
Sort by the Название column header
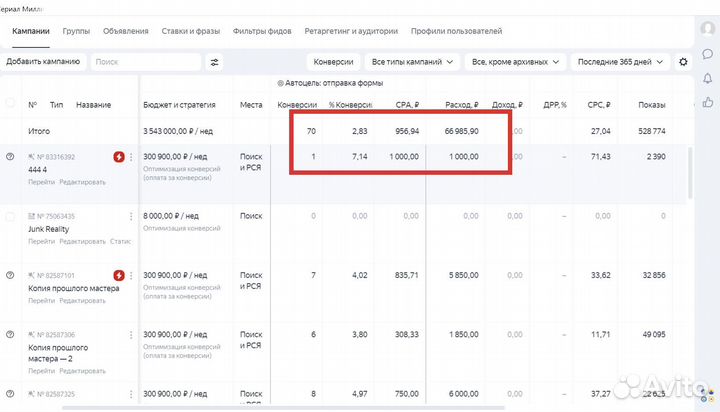click(x=94, y=105)
